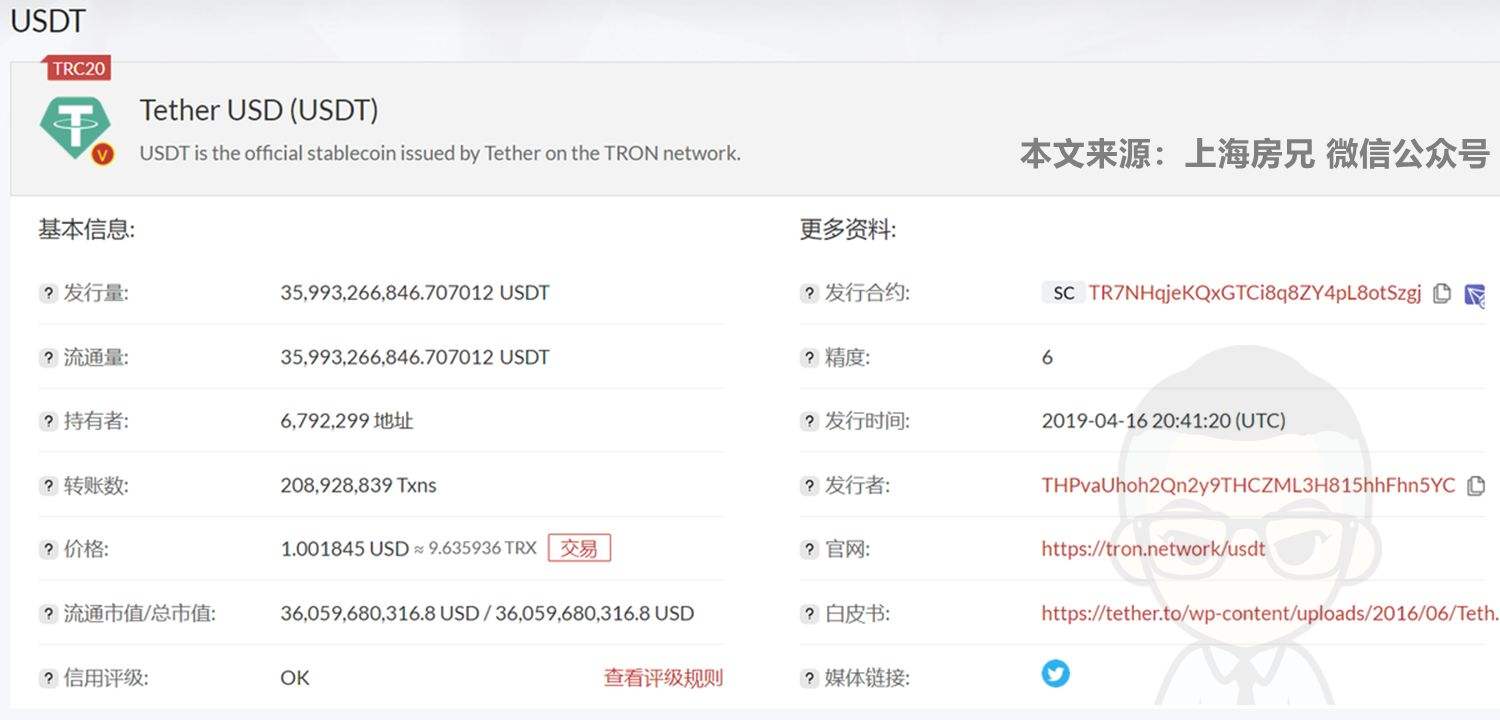The image size is (1500, 720).
Task: Click the help icon beside 发行合约
Action: (x=809, y=293)
